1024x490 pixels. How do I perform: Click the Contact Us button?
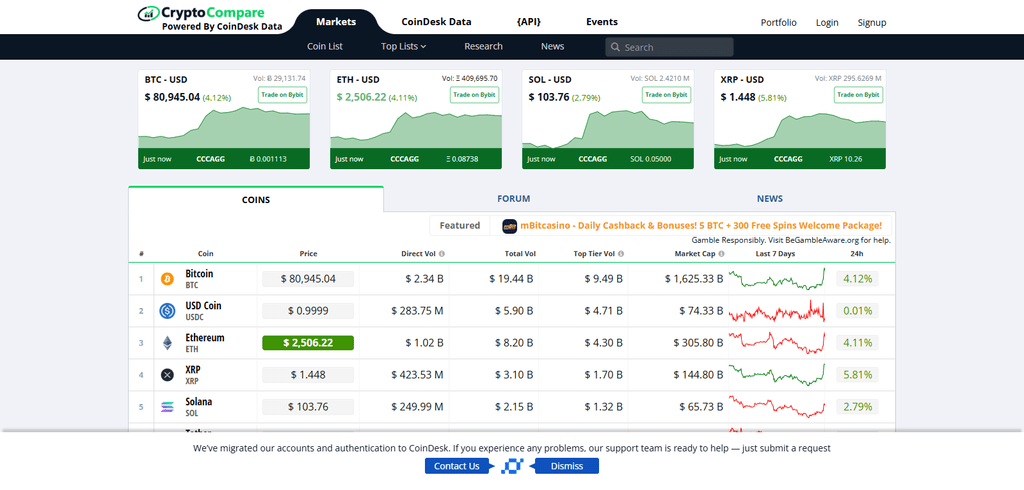point(456,466)
